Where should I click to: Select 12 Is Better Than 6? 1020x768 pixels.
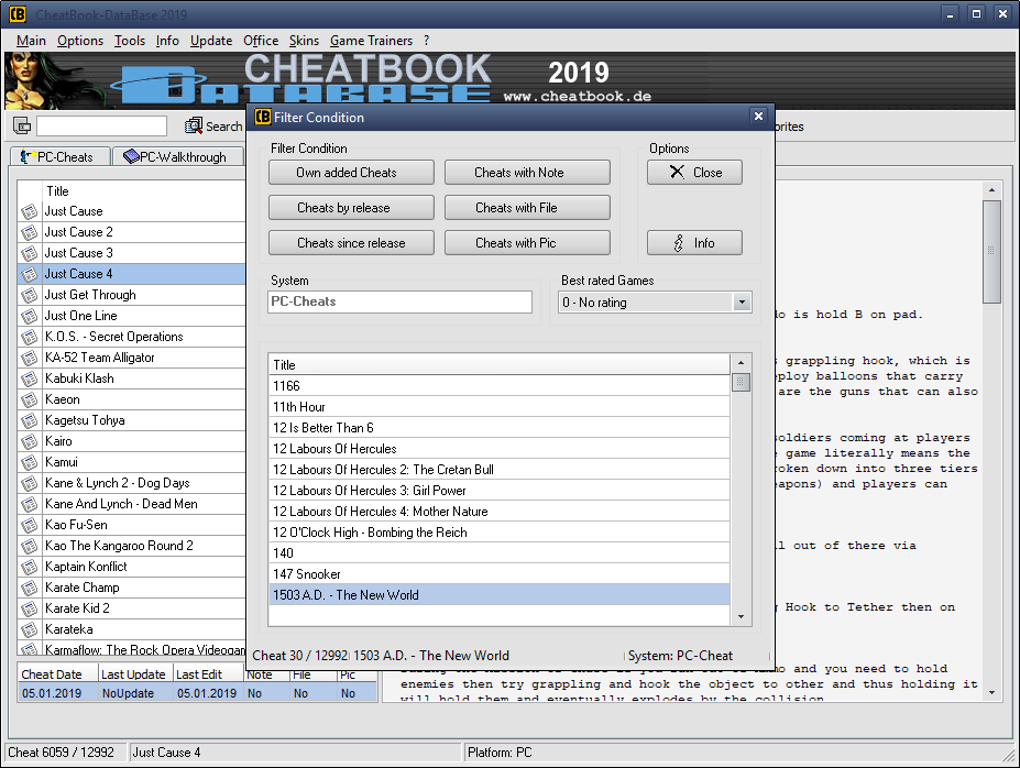coord(499,428)
